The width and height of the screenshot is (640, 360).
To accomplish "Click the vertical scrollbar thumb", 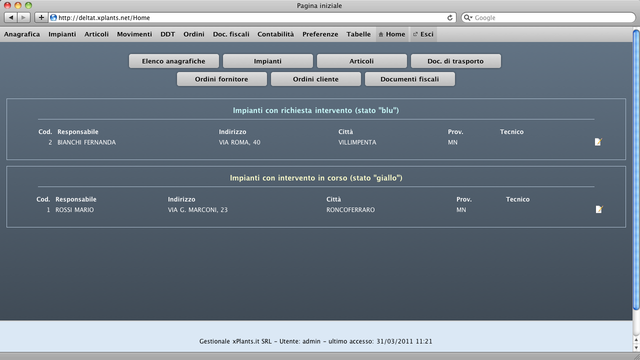I will click(636, 169).
